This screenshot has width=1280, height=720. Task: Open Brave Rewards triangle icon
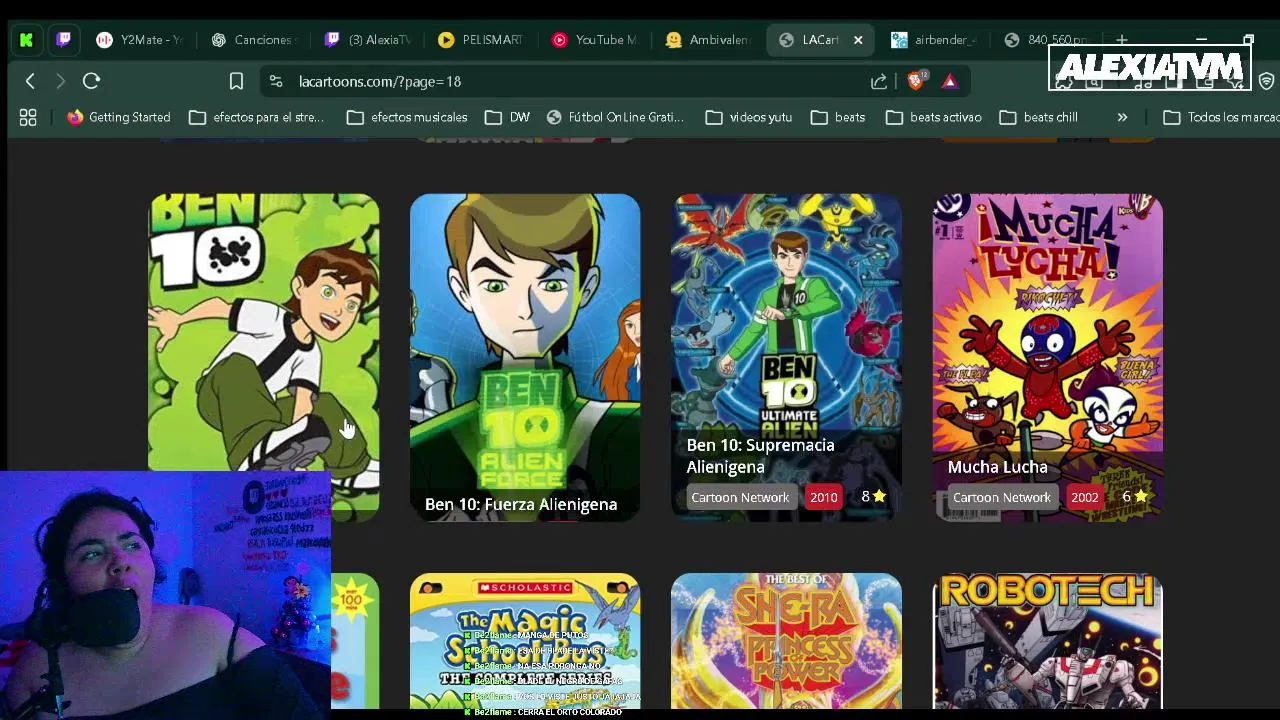point(950,81)
